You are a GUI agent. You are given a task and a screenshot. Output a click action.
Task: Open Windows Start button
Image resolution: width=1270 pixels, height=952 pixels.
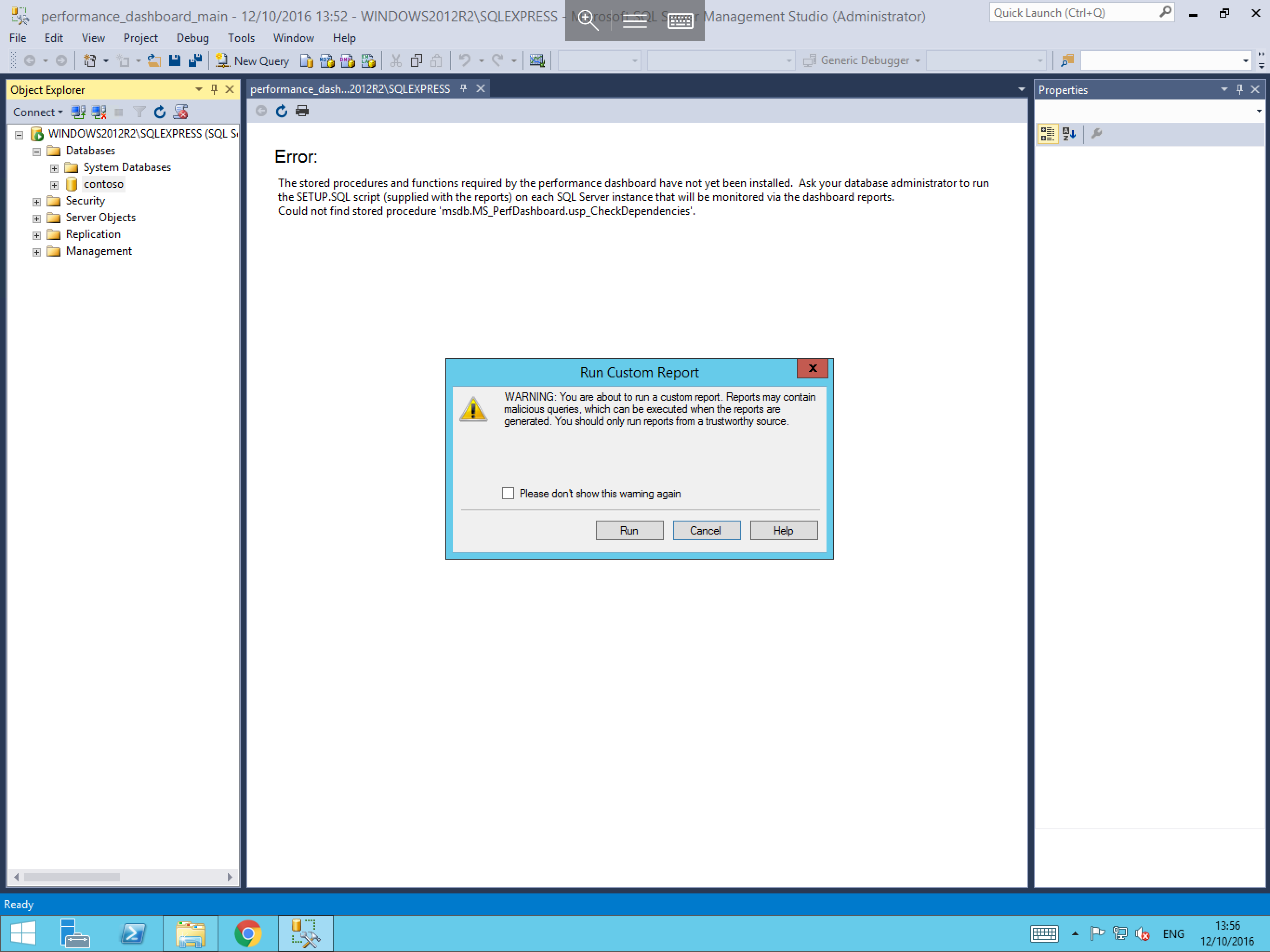coord(23,933)
